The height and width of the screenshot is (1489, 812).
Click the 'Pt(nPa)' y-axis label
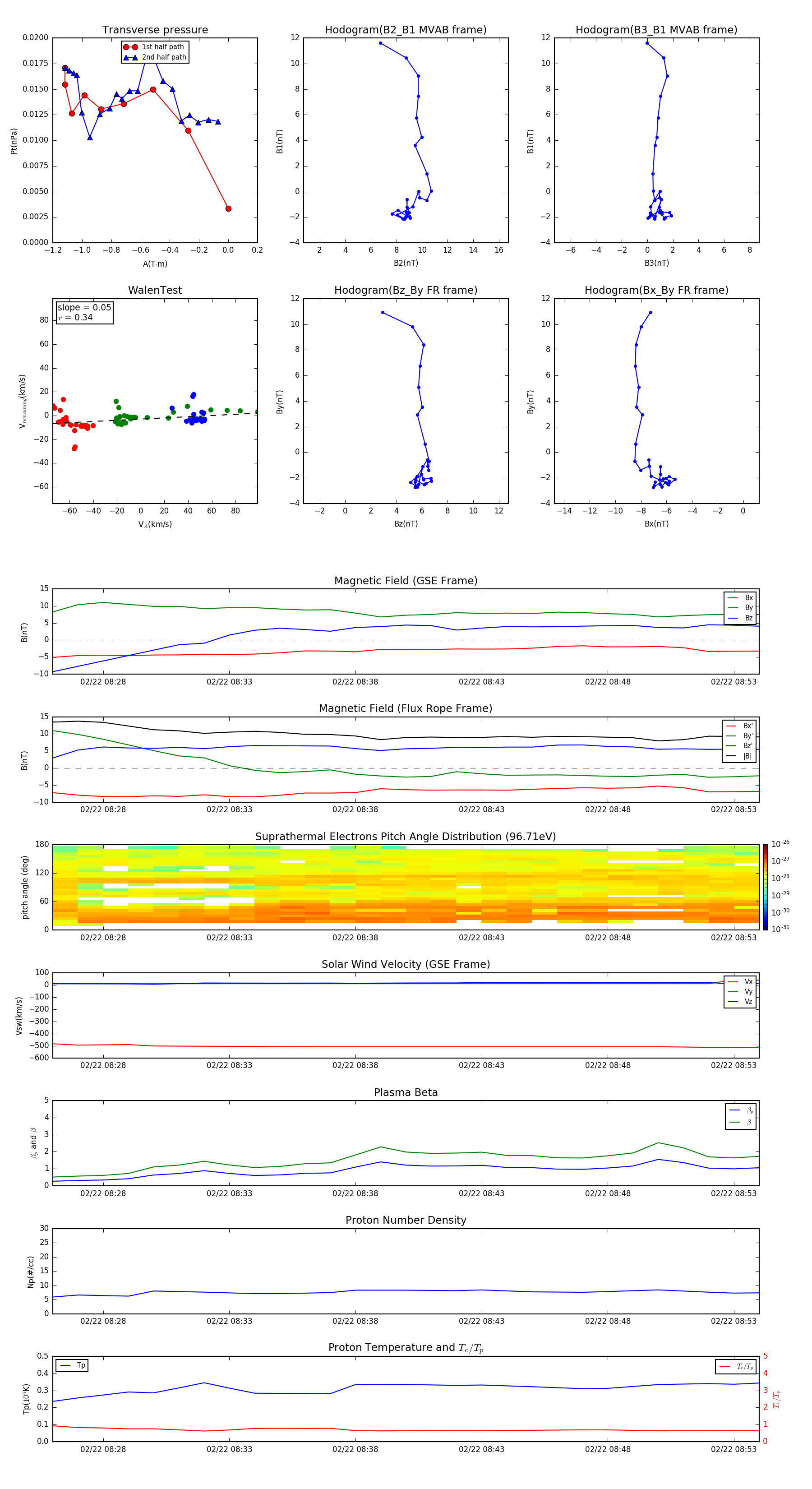[14, 141]
